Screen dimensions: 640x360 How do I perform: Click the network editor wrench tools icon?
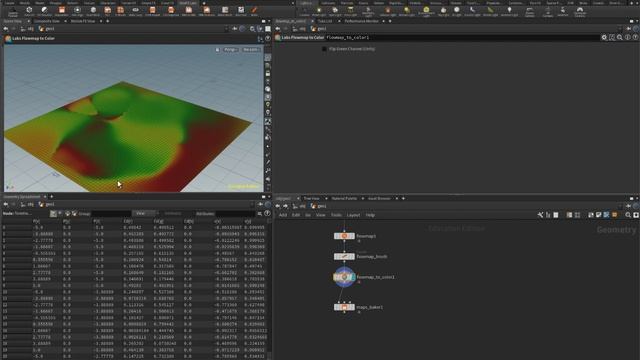tap(540, 215)
